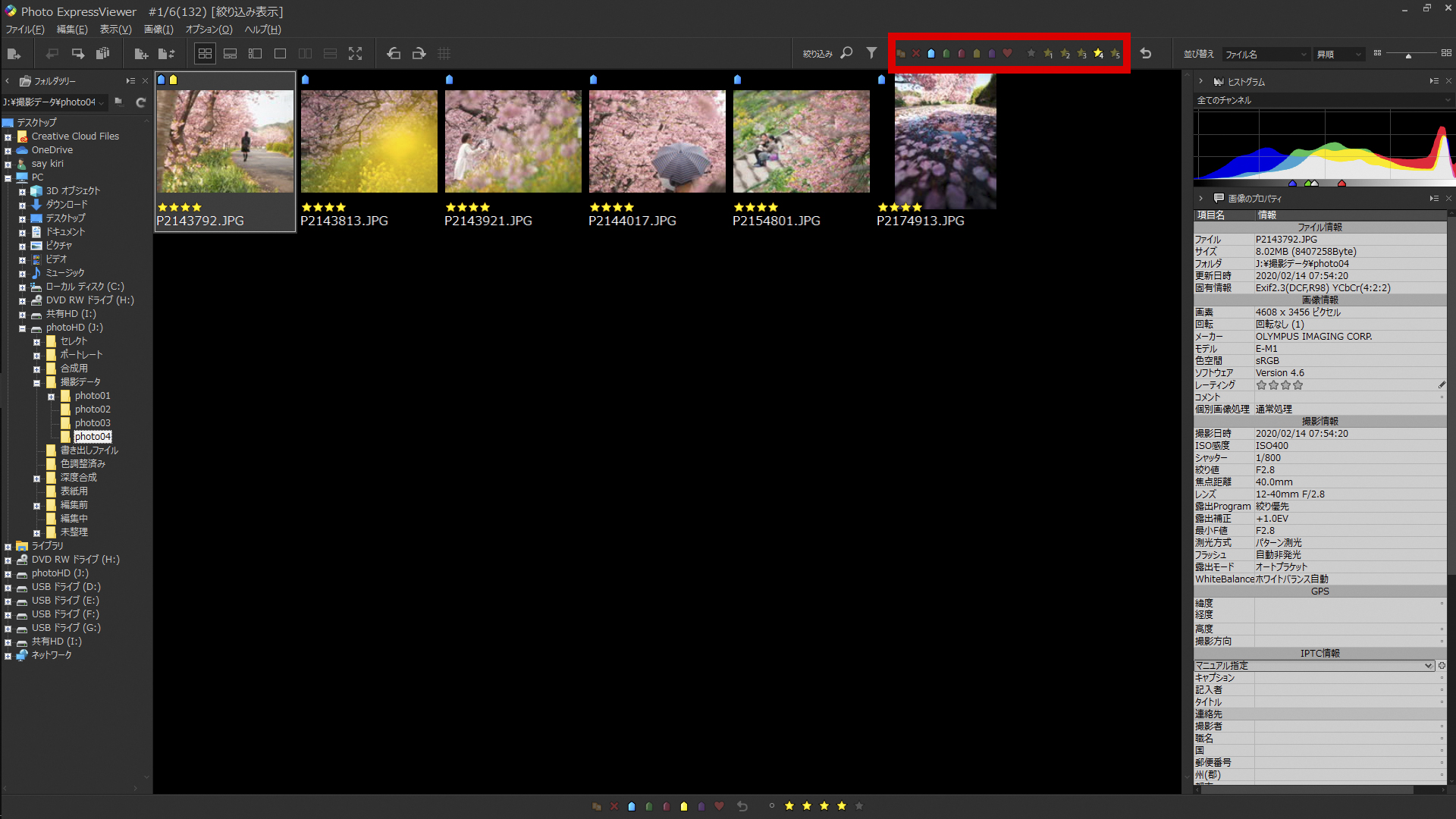Click the filter reset arrow button
The image size is (1456, 819).
[x=1147, y=53]
